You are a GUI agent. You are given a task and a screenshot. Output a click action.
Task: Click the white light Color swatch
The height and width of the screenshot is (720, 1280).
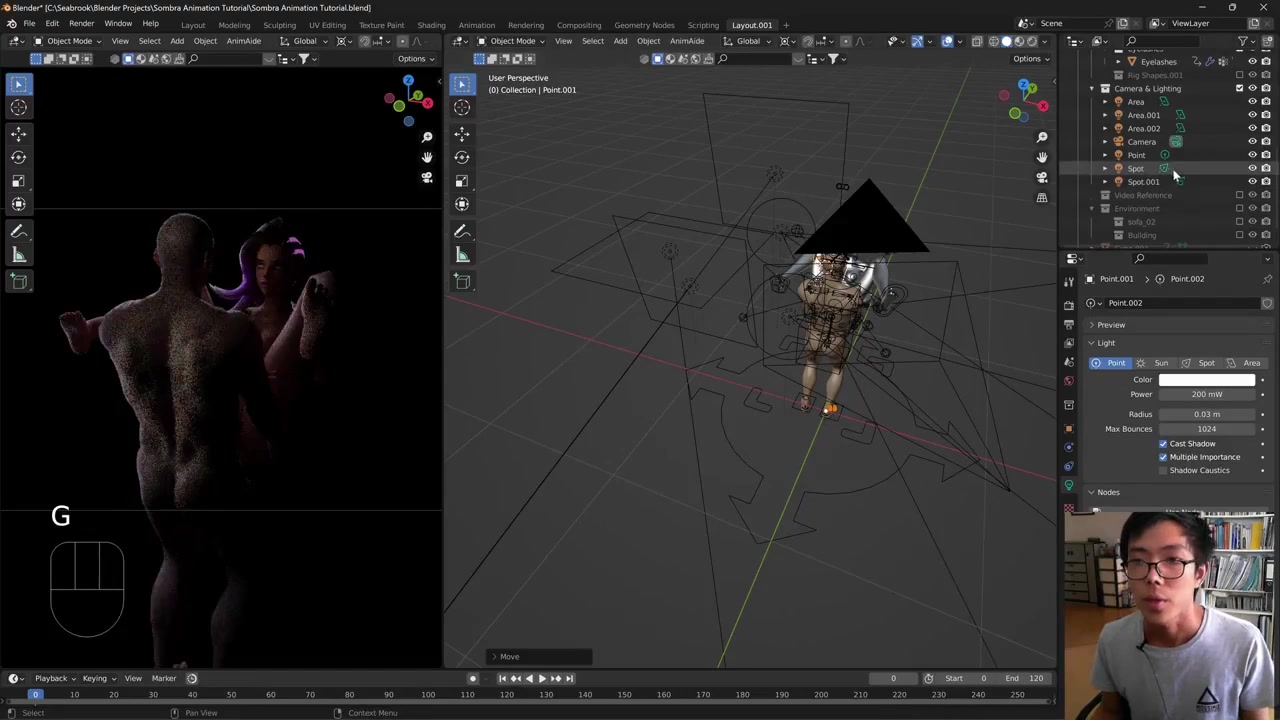tap(1206, 380)
